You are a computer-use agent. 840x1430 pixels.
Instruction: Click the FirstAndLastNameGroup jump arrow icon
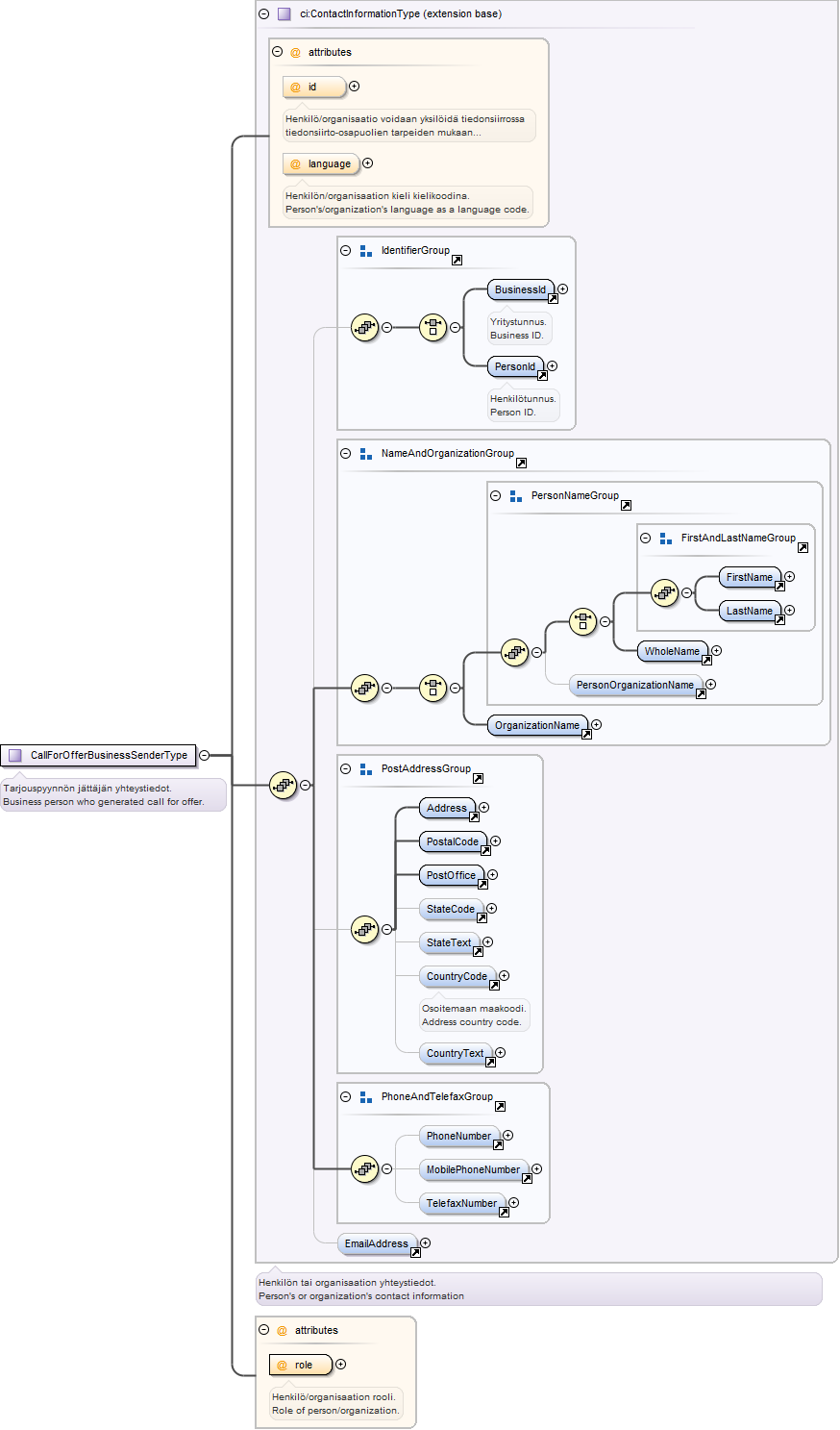(803, 548)
